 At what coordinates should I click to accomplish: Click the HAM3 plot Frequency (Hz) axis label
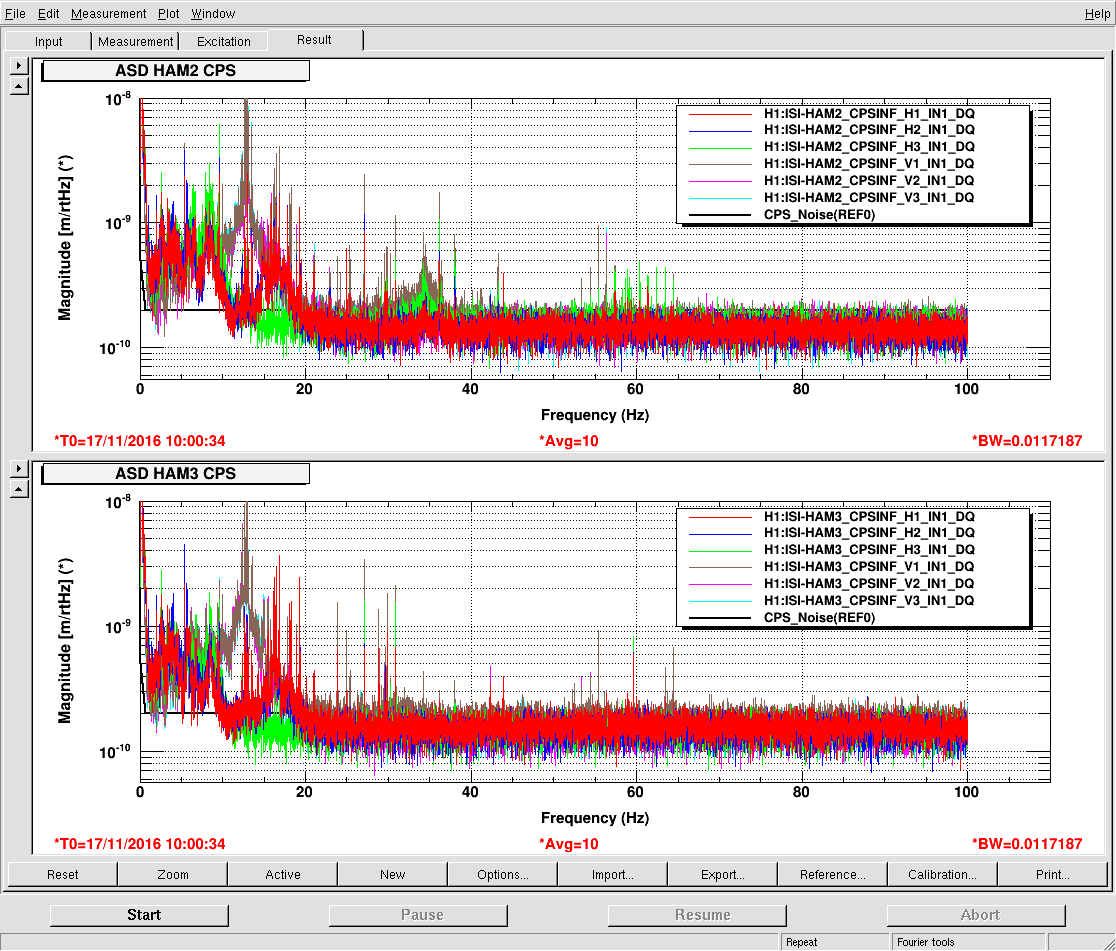click(595, 818)
